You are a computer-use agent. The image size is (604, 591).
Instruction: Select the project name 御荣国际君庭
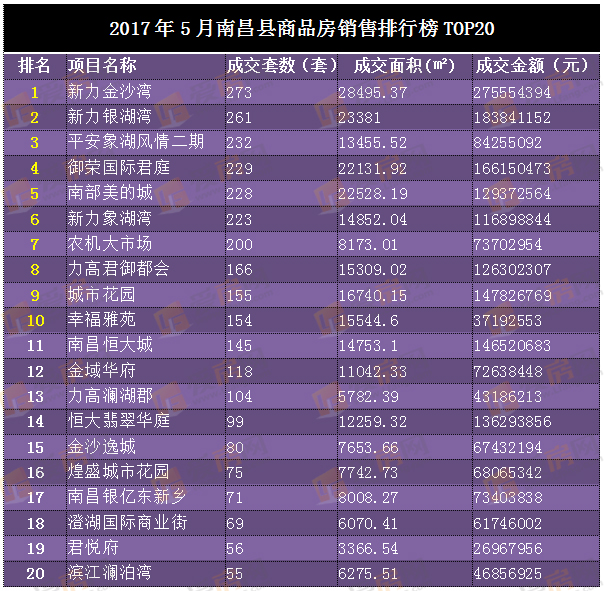(119, 168)
